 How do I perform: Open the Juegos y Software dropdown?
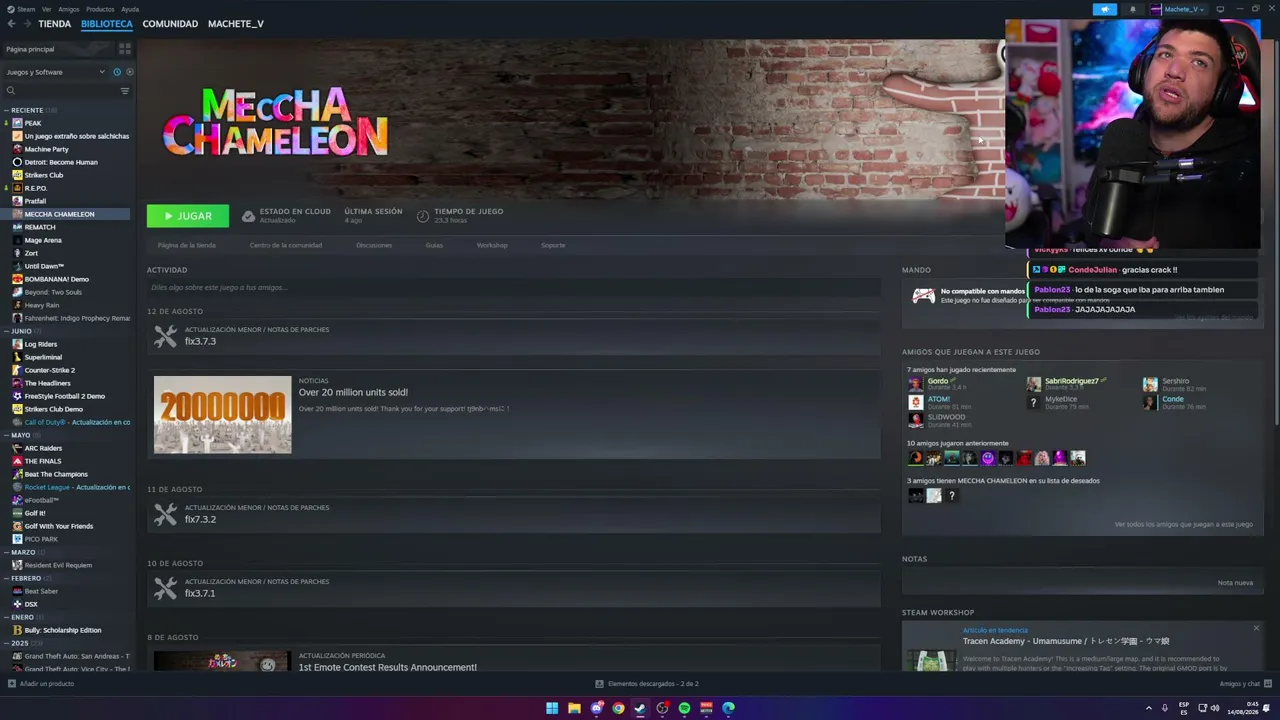(55, 72)
